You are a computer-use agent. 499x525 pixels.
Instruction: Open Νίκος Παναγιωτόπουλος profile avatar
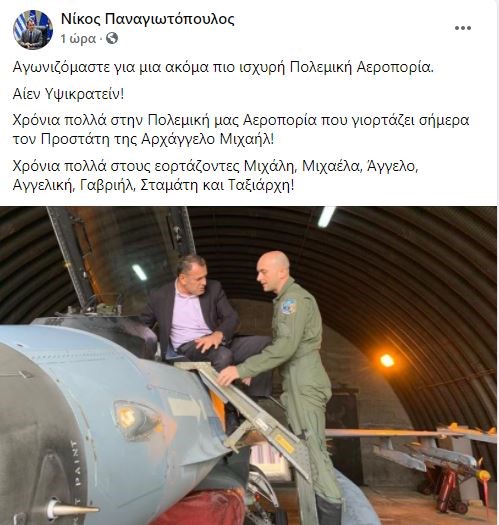(33, 30)
